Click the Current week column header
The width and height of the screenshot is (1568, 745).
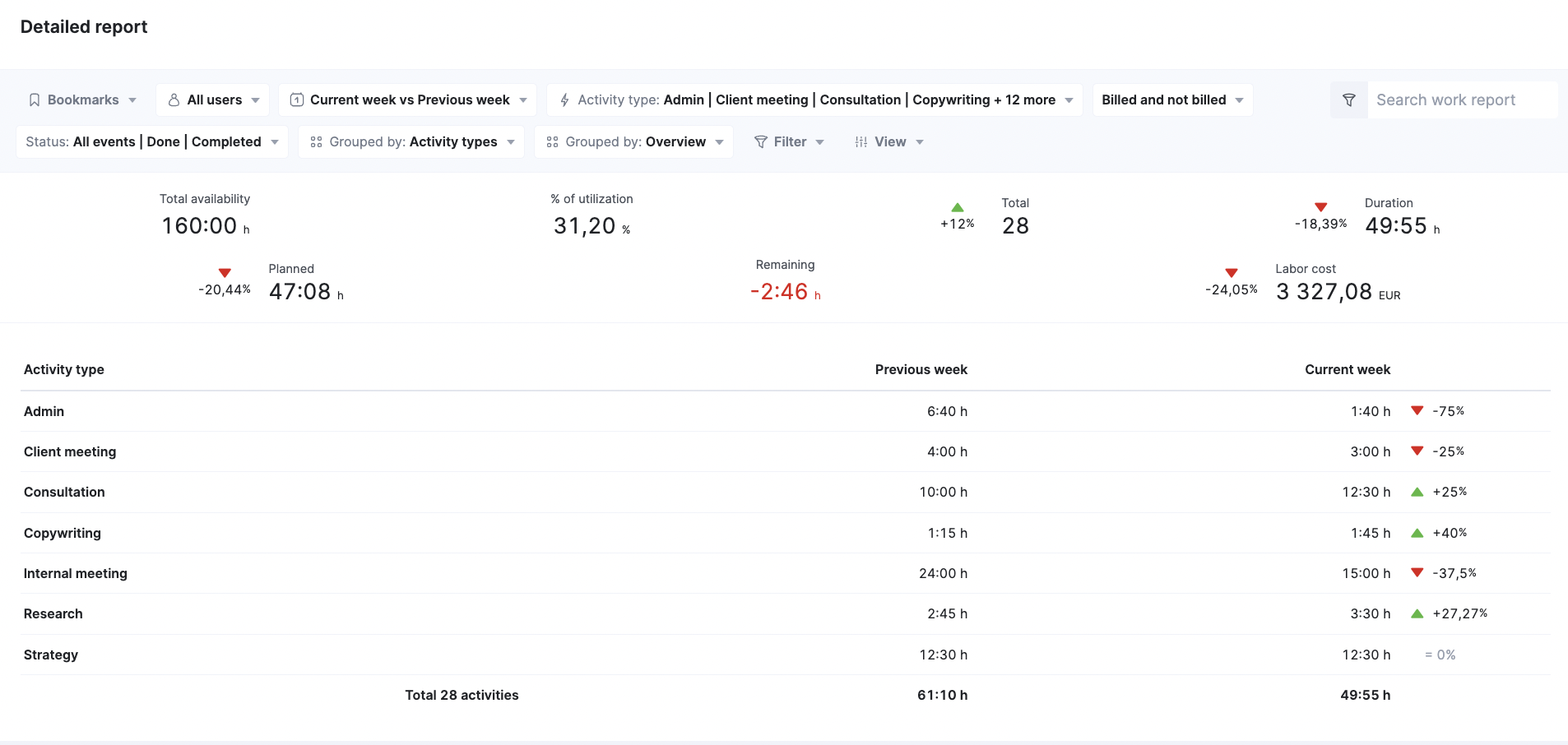(1348, 370)
